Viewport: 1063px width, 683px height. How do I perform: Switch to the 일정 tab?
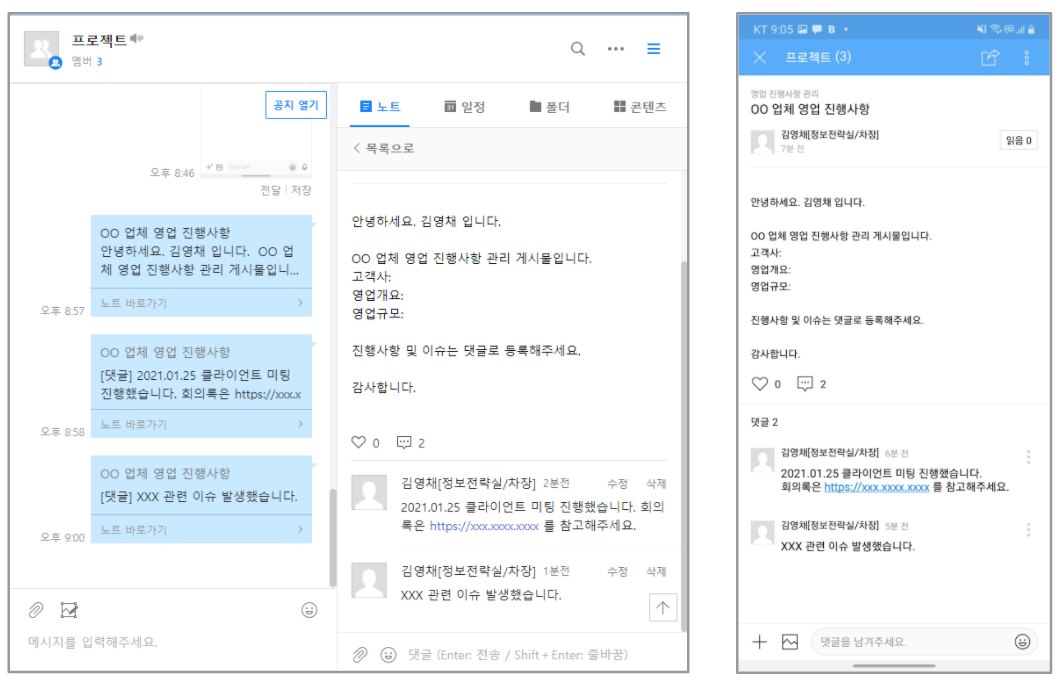tap(464, 106)
